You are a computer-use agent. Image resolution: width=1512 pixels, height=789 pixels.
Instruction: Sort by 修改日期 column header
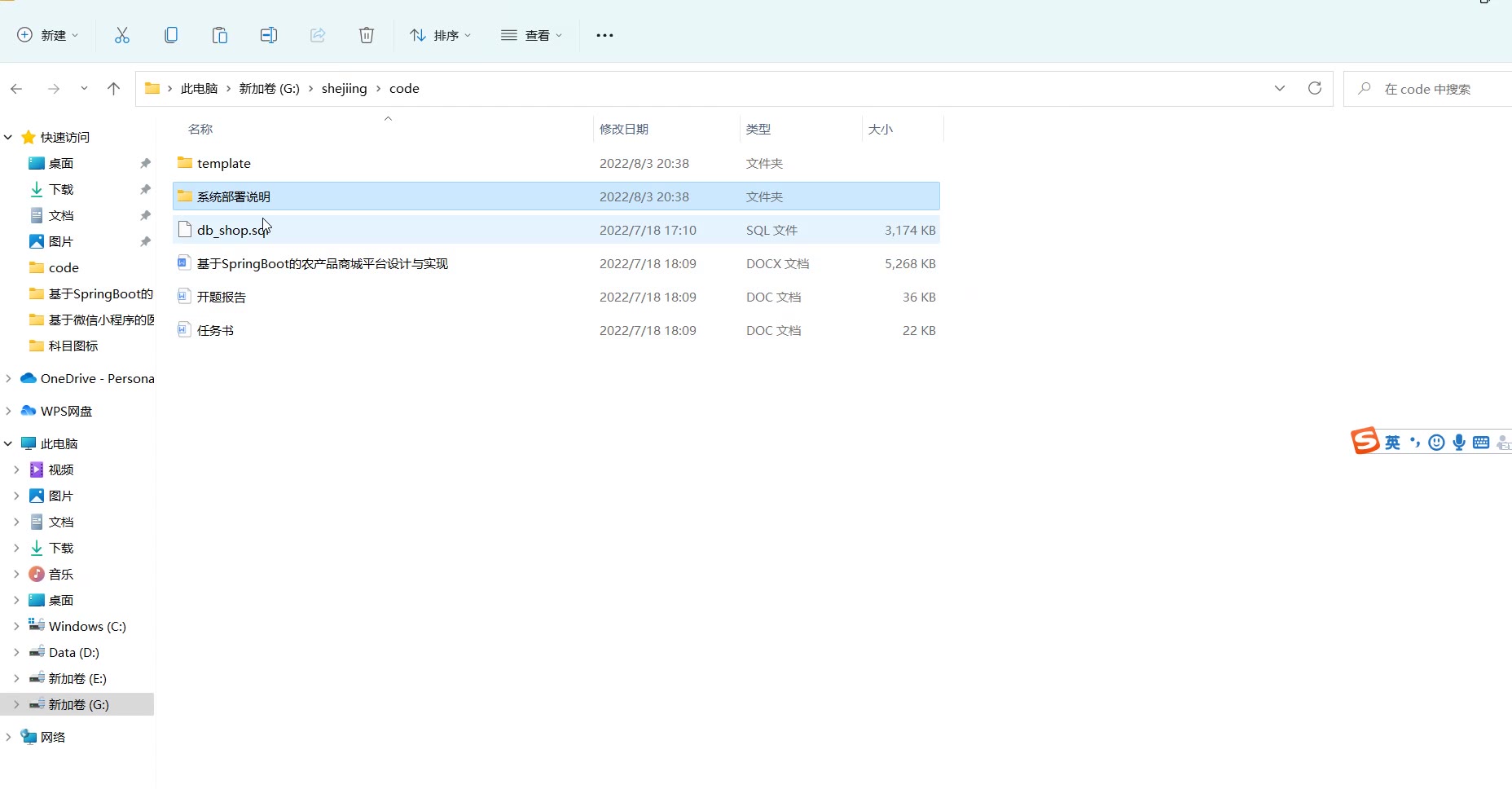tap(624, 129)
